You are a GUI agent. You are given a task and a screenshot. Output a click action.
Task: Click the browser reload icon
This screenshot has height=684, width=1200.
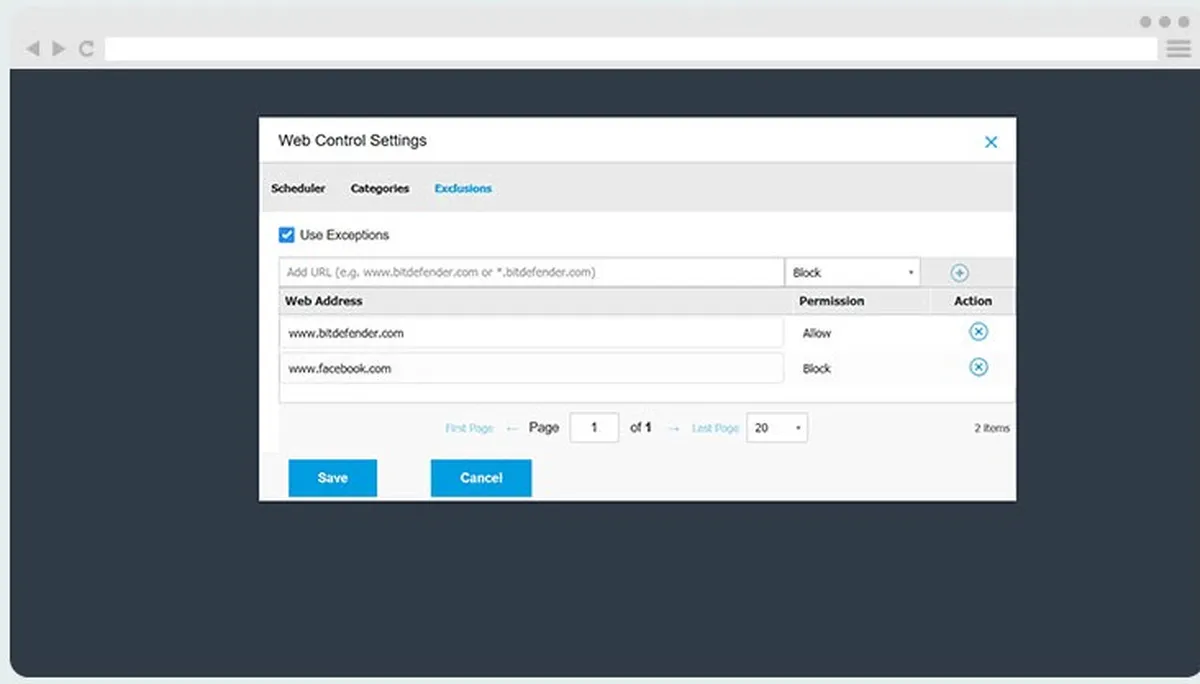[86, 48]
